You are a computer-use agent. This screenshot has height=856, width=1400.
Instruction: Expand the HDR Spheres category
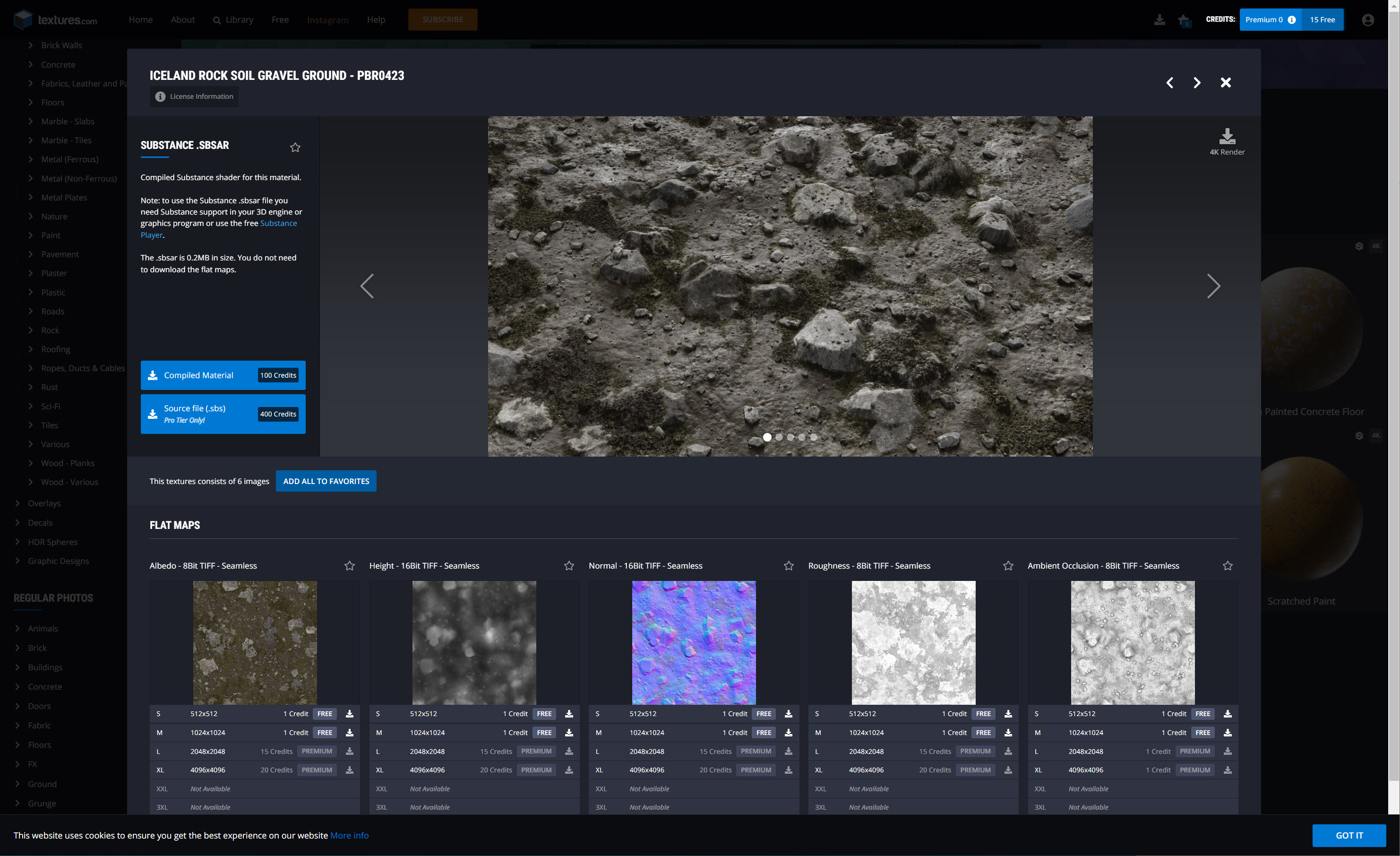[x=52, y=542]
